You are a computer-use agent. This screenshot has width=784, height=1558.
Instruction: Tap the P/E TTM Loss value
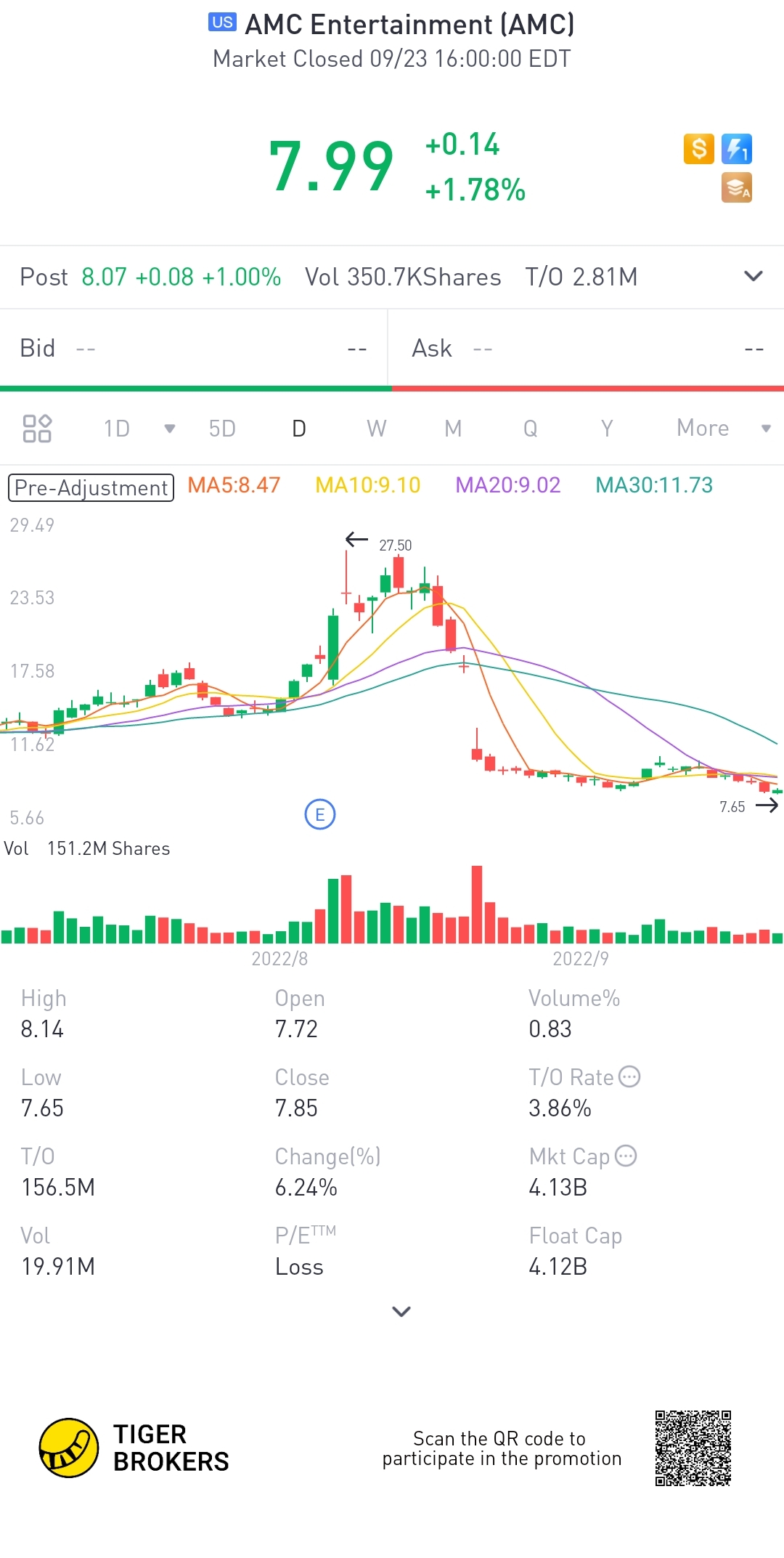299,1267
